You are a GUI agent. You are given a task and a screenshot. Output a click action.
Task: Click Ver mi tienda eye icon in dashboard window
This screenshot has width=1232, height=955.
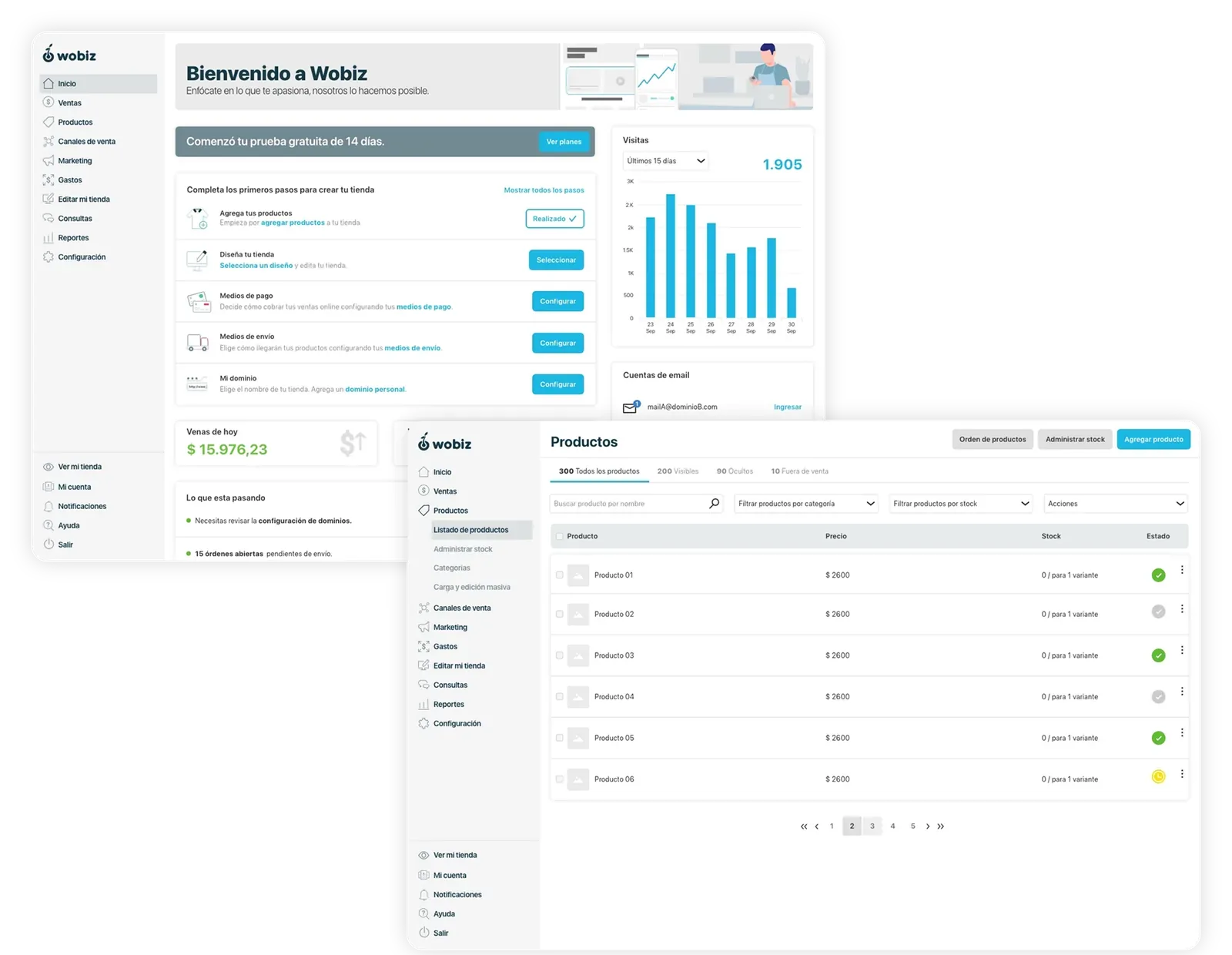point(49,467)
